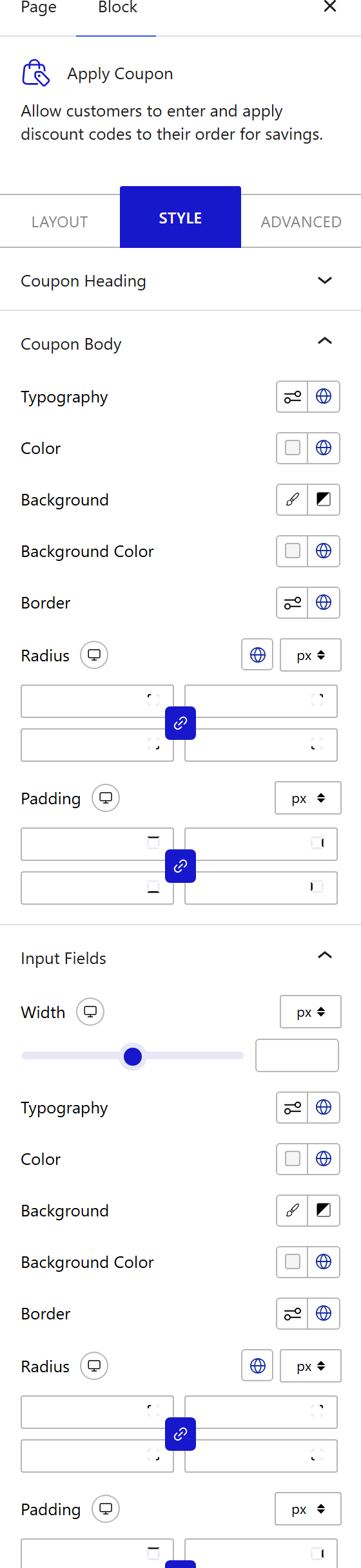Switch to the LAYOUT tab
The image size is (361, 1568).
click(60, 222)
